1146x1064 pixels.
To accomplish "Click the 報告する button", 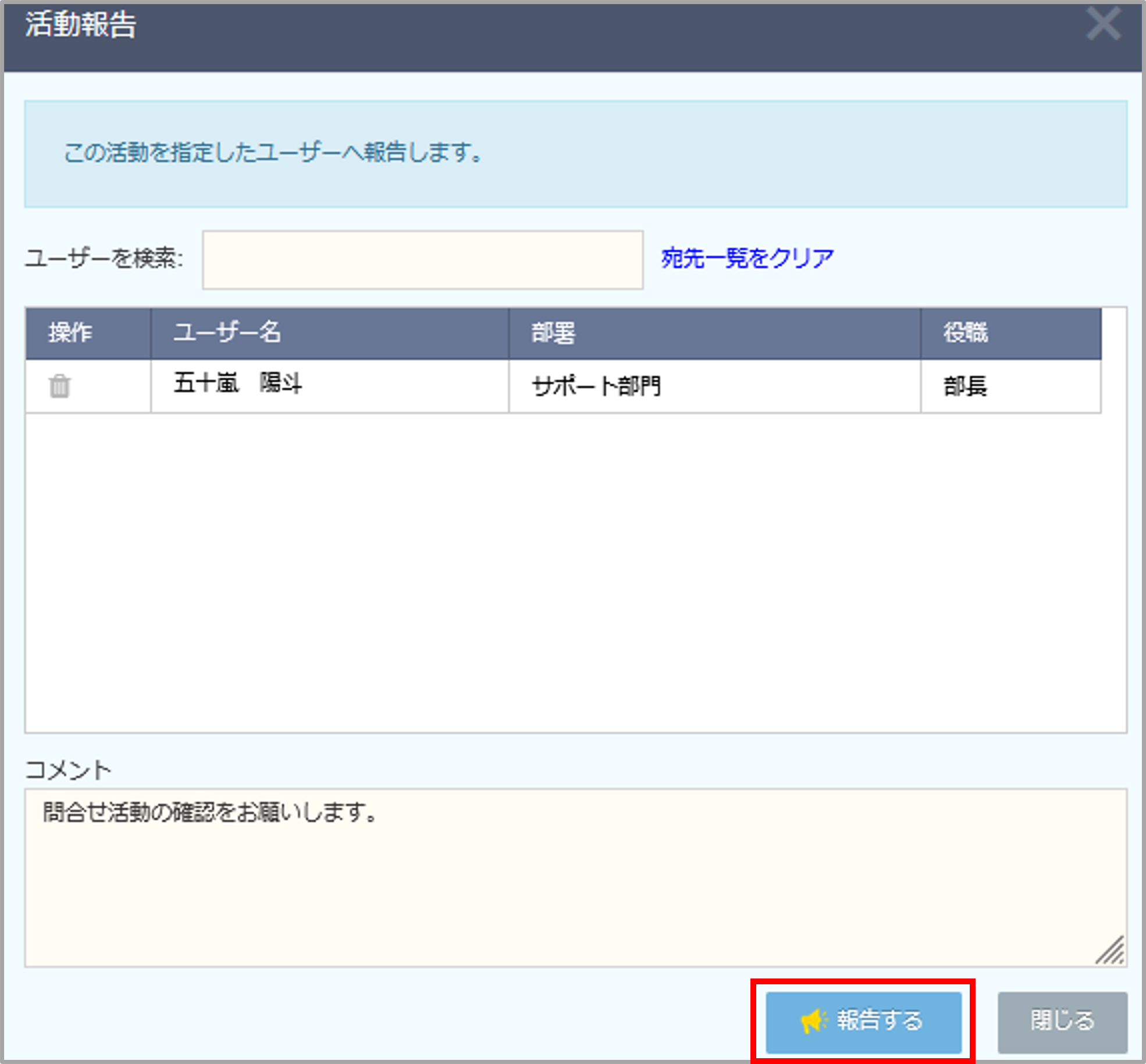I will 863,1022.
